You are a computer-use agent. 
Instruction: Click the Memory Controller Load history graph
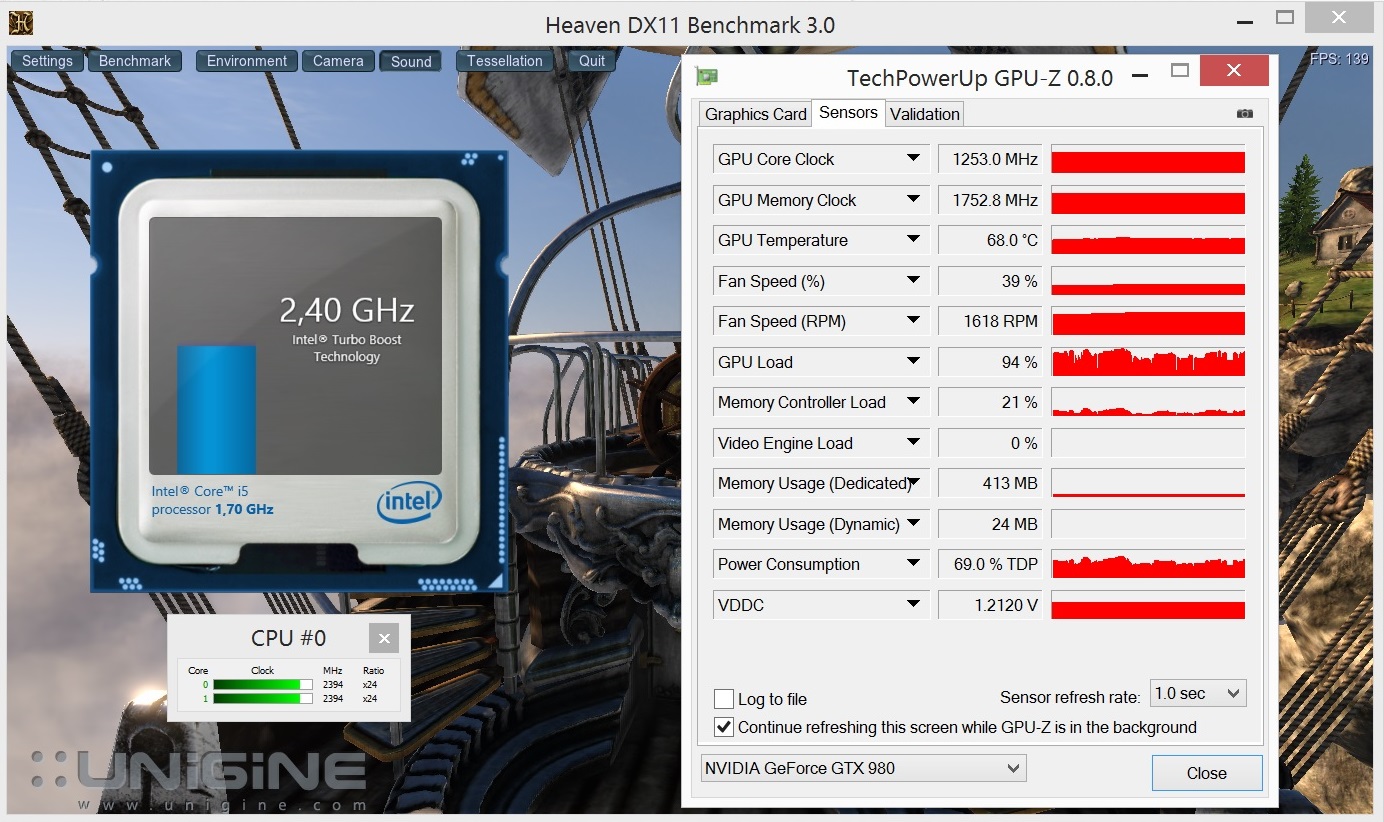pos(1148,403)
